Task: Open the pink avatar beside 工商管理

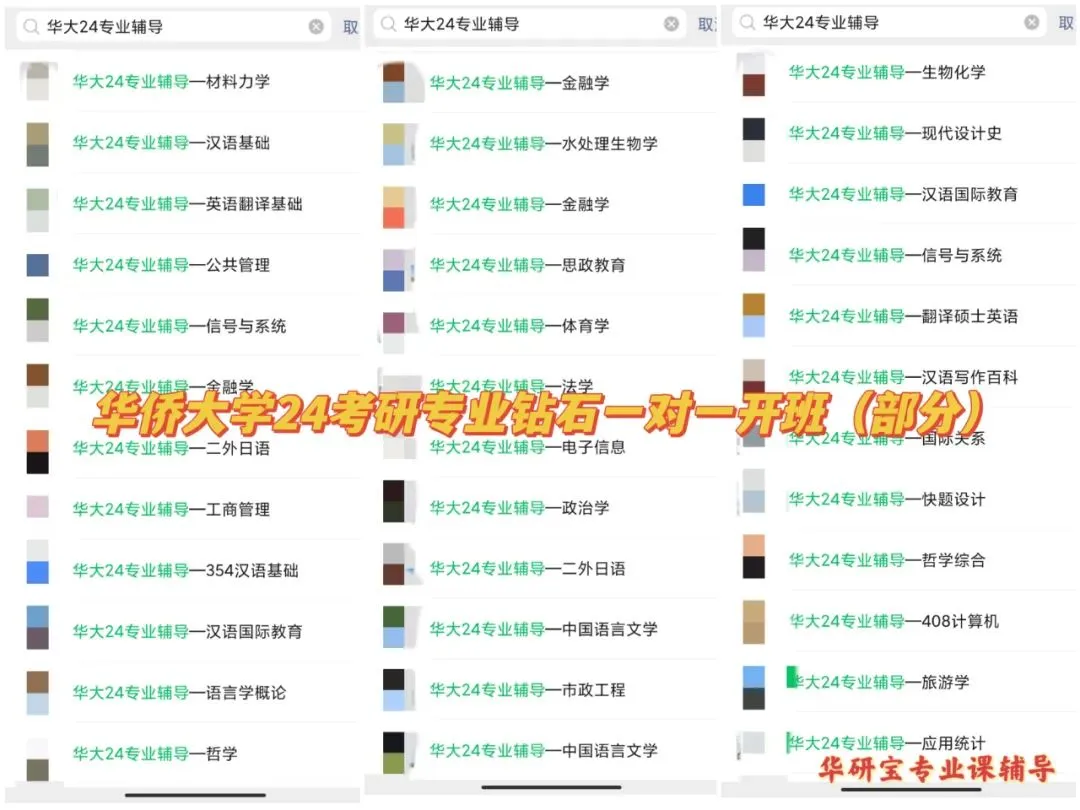Action: [x=37, y=506]
